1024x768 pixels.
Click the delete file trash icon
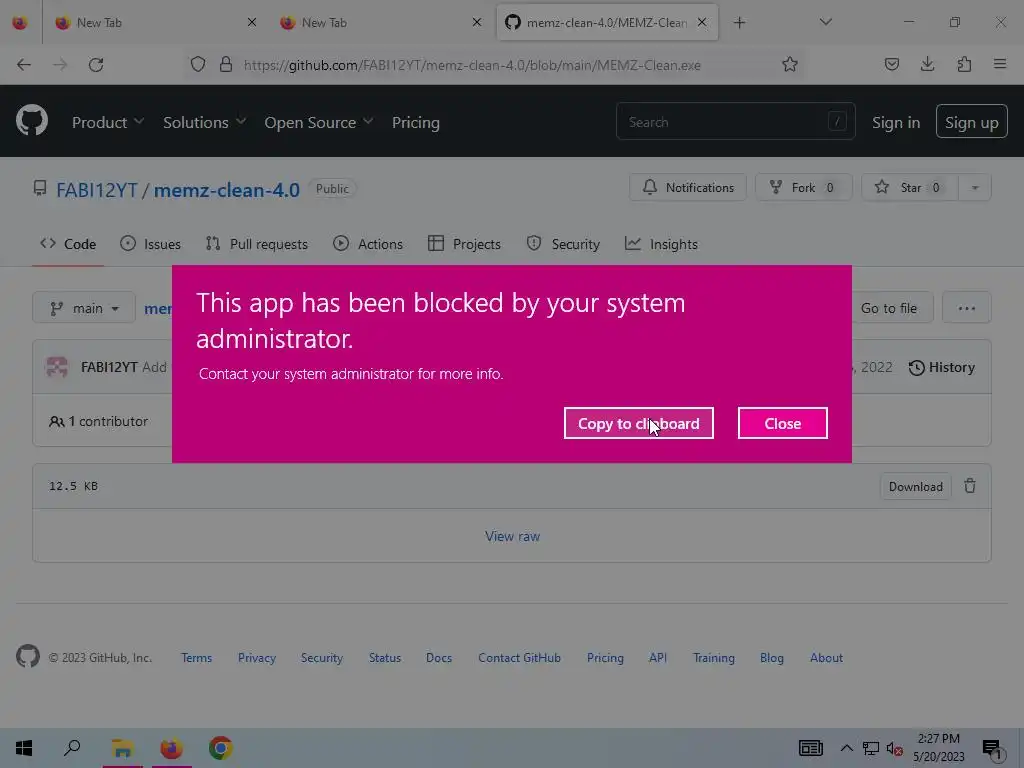(x=970, y=486)
